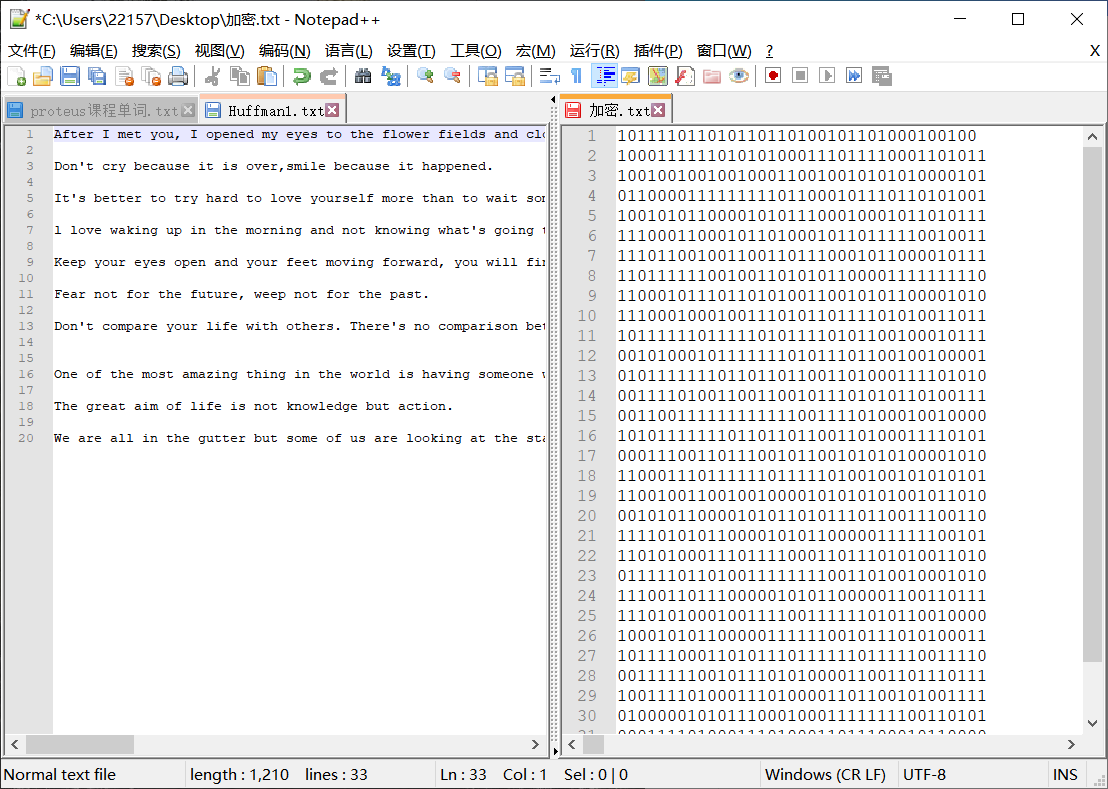Click the right pane scroll up arrow
This screenshot has width=1108, height=789.
(1092, 137)
